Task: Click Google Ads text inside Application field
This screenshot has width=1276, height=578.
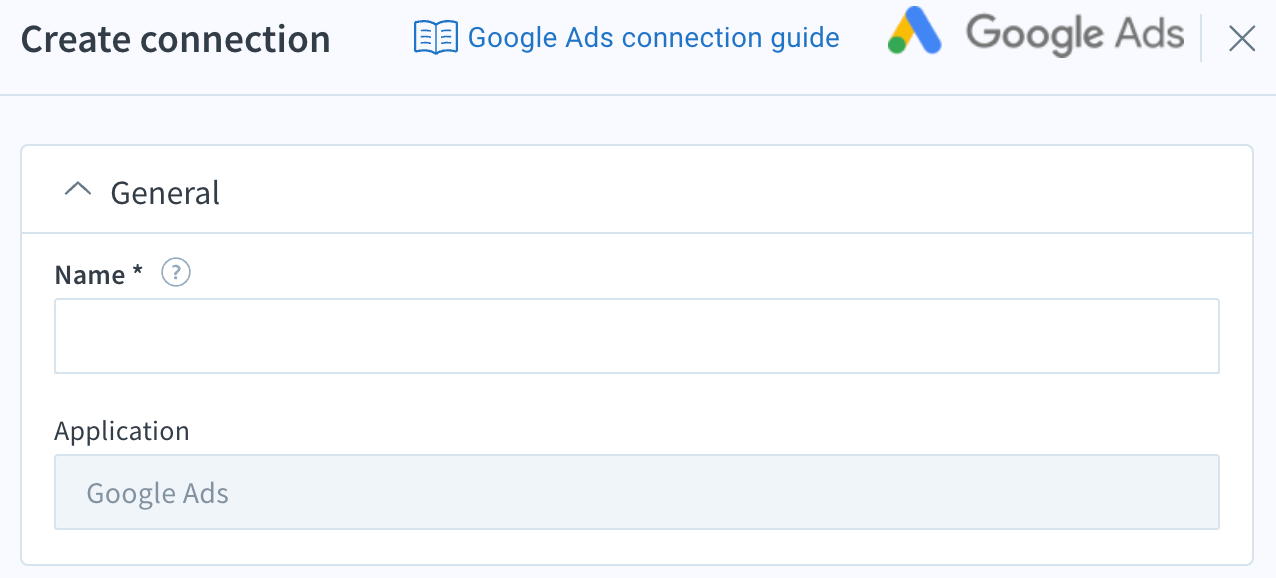Action: pyautogui.click(x=158, y=494)
